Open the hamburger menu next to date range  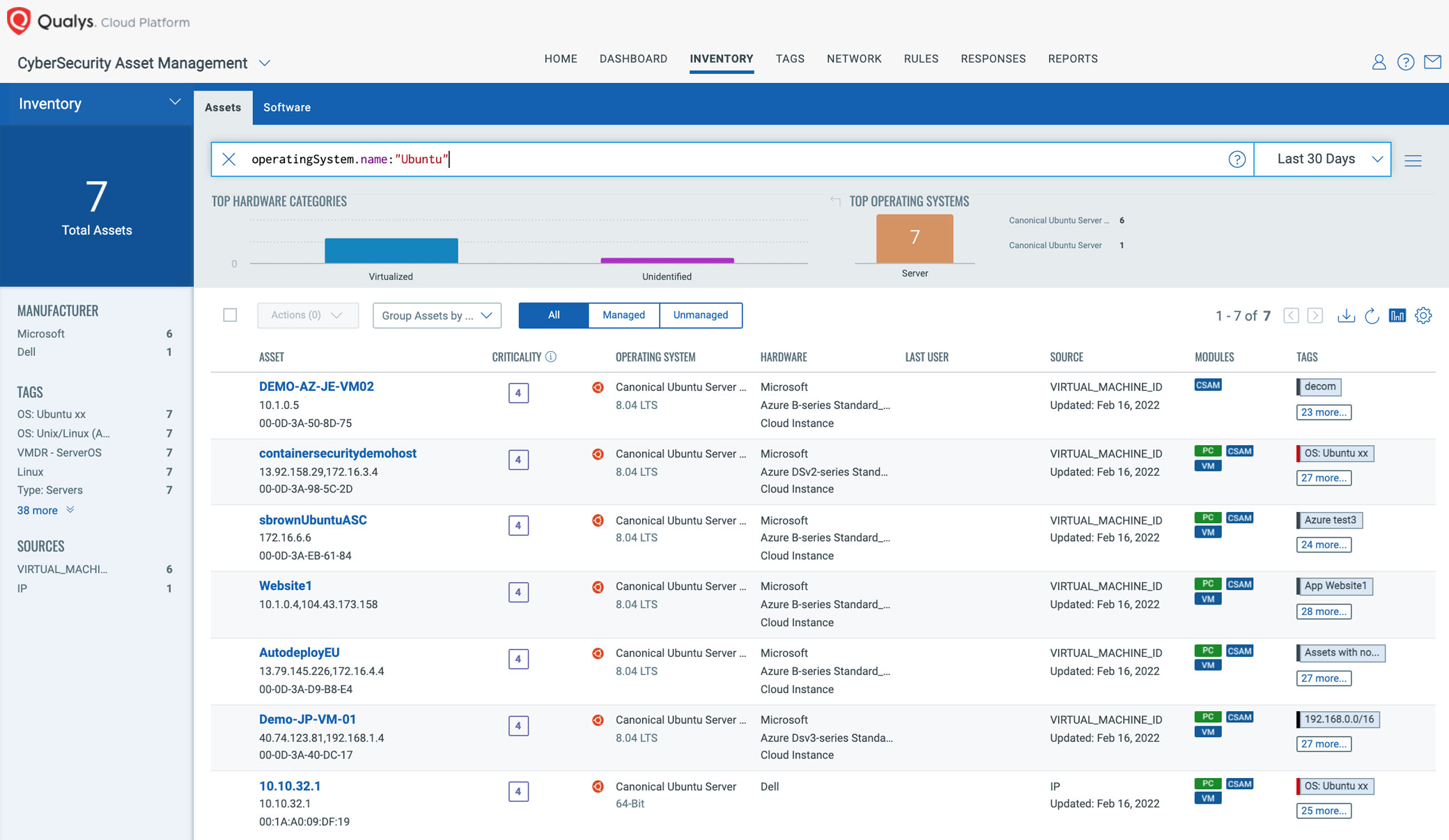pos(1413,161)
